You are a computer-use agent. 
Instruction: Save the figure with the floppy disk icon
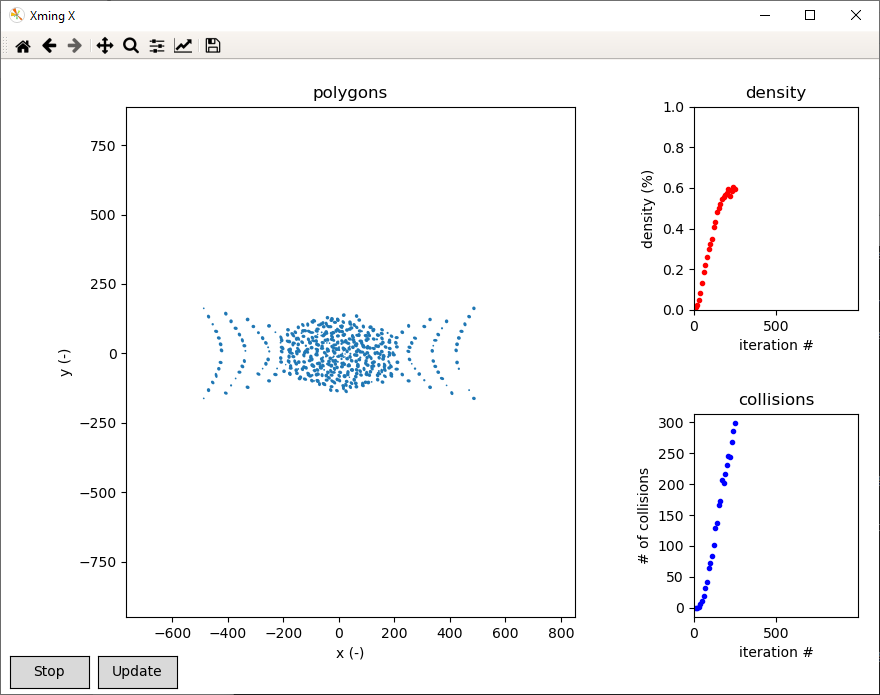click(x=213, y=46)
